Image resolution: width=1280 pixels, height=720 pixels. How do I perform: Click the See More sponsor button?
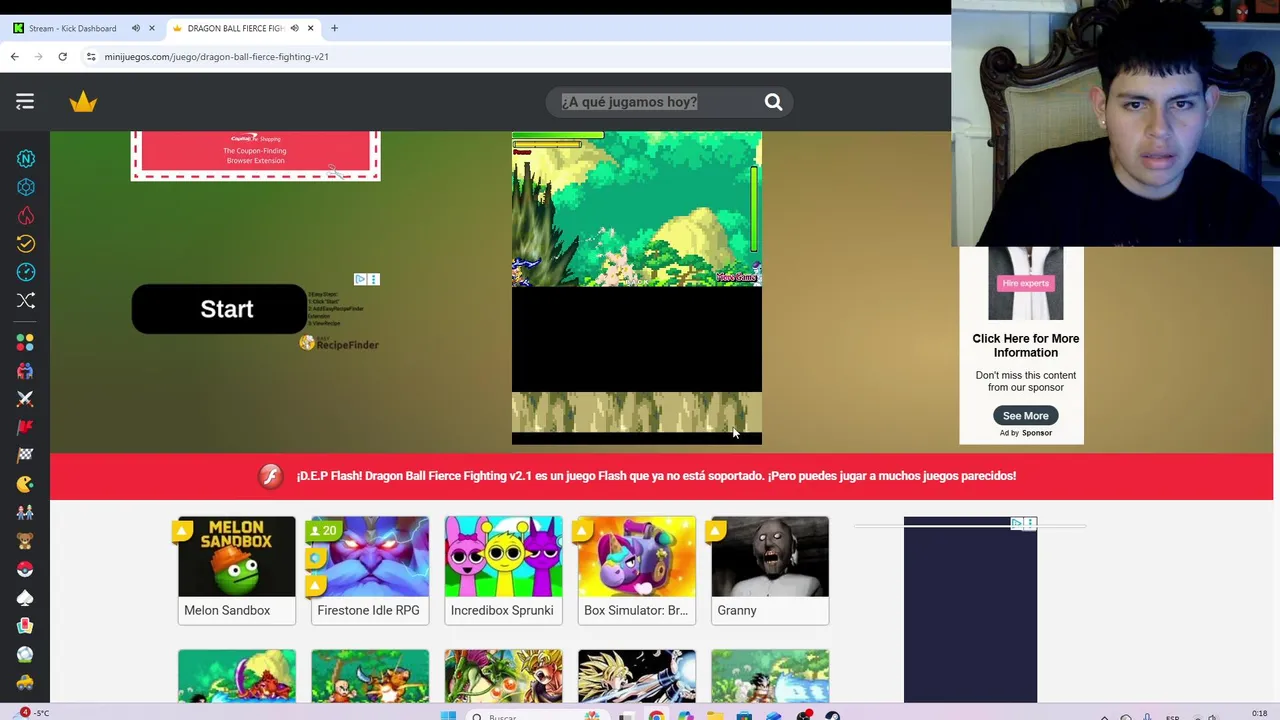pyautogui.click(x=1025, y=416)
